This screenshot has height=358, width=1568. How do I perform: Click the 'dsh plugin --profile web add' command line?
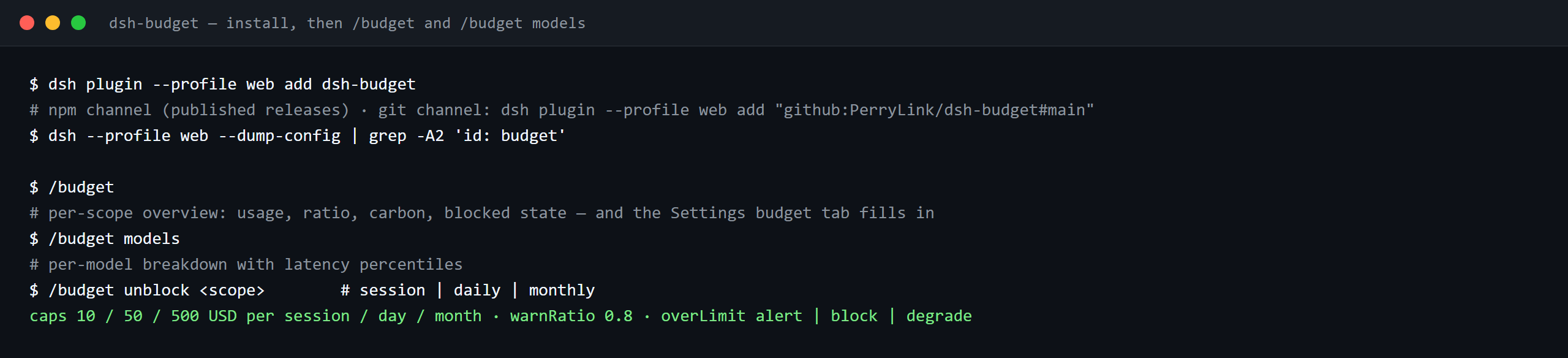click(x=222, y=84)
